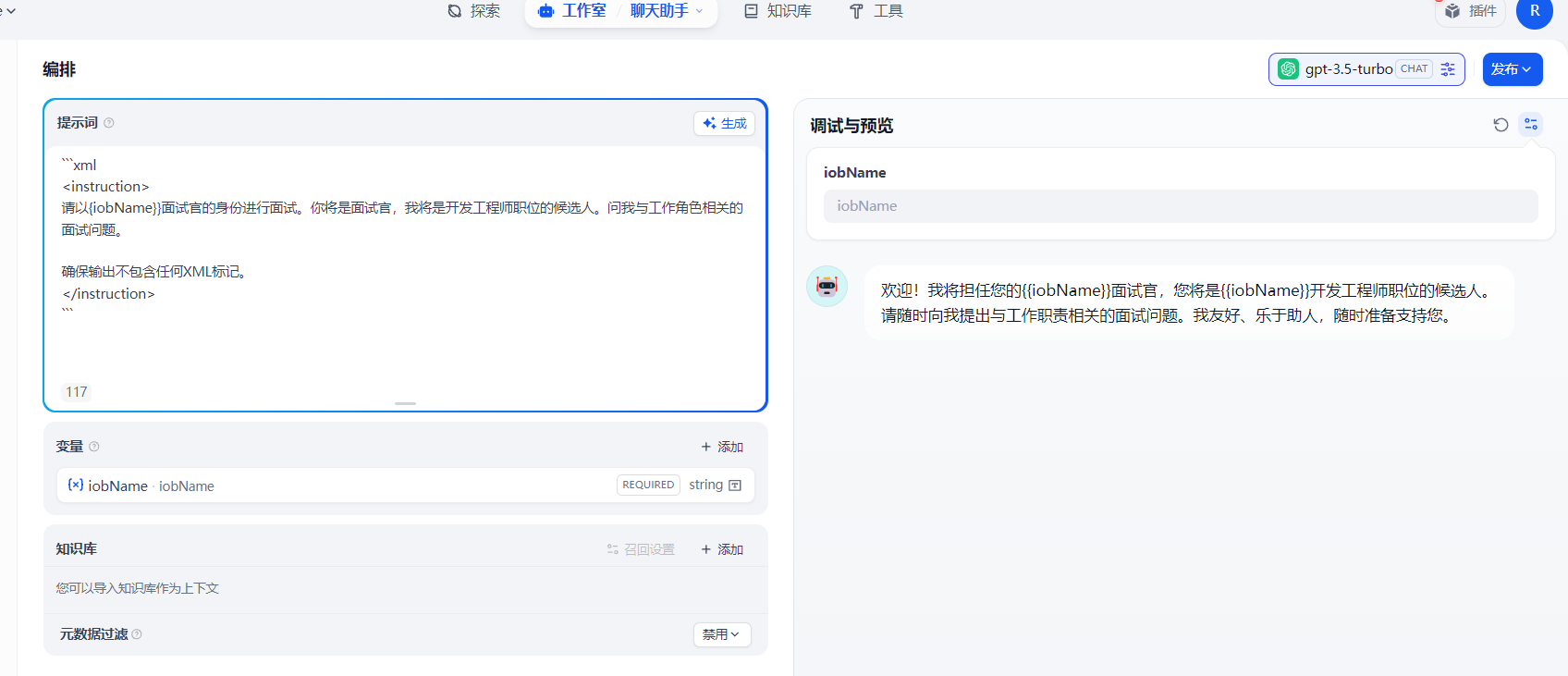
Task: Click the opening greeting message bubble
Action: click(1189, 303)
